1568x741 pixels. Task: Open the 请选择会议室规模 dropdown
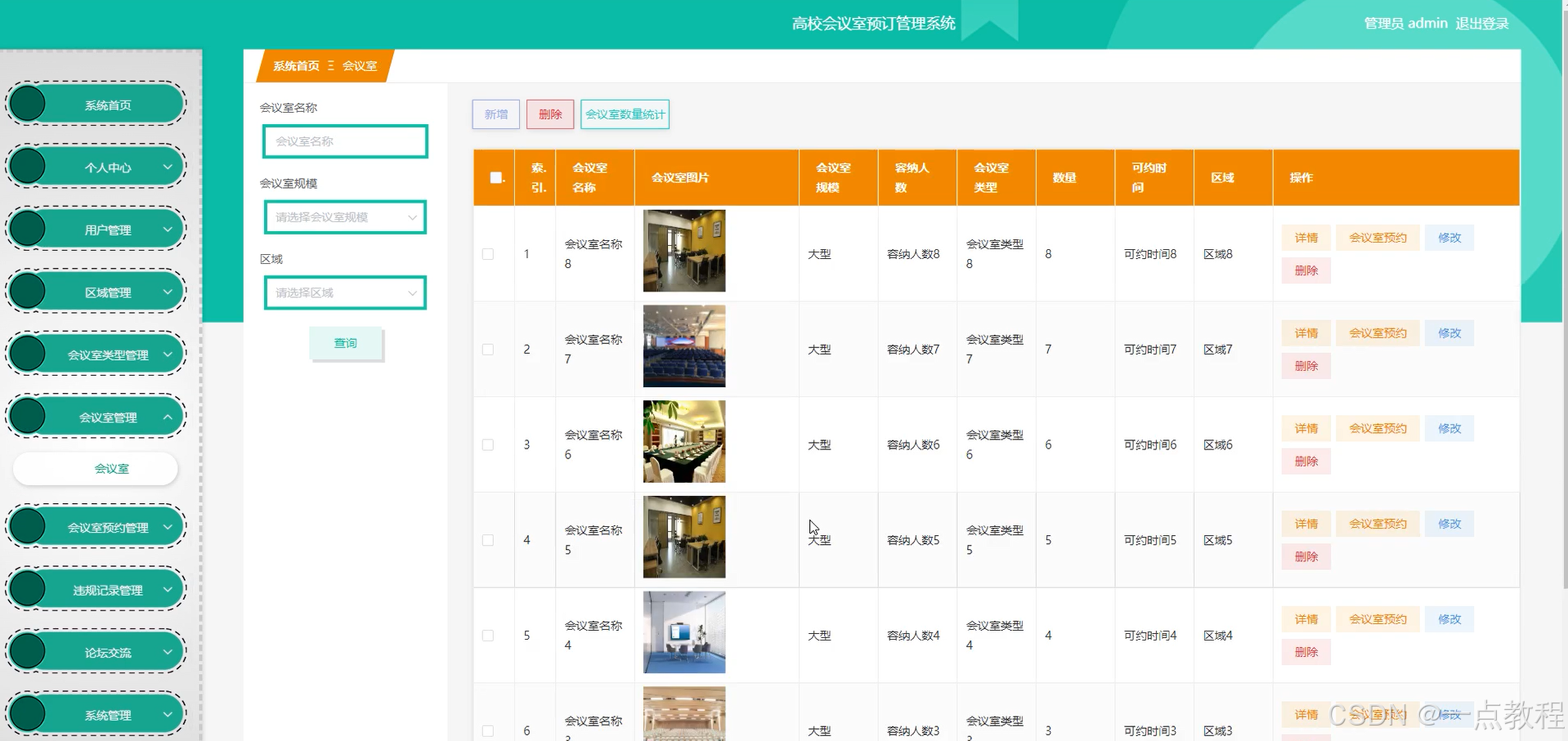[345, 217]
